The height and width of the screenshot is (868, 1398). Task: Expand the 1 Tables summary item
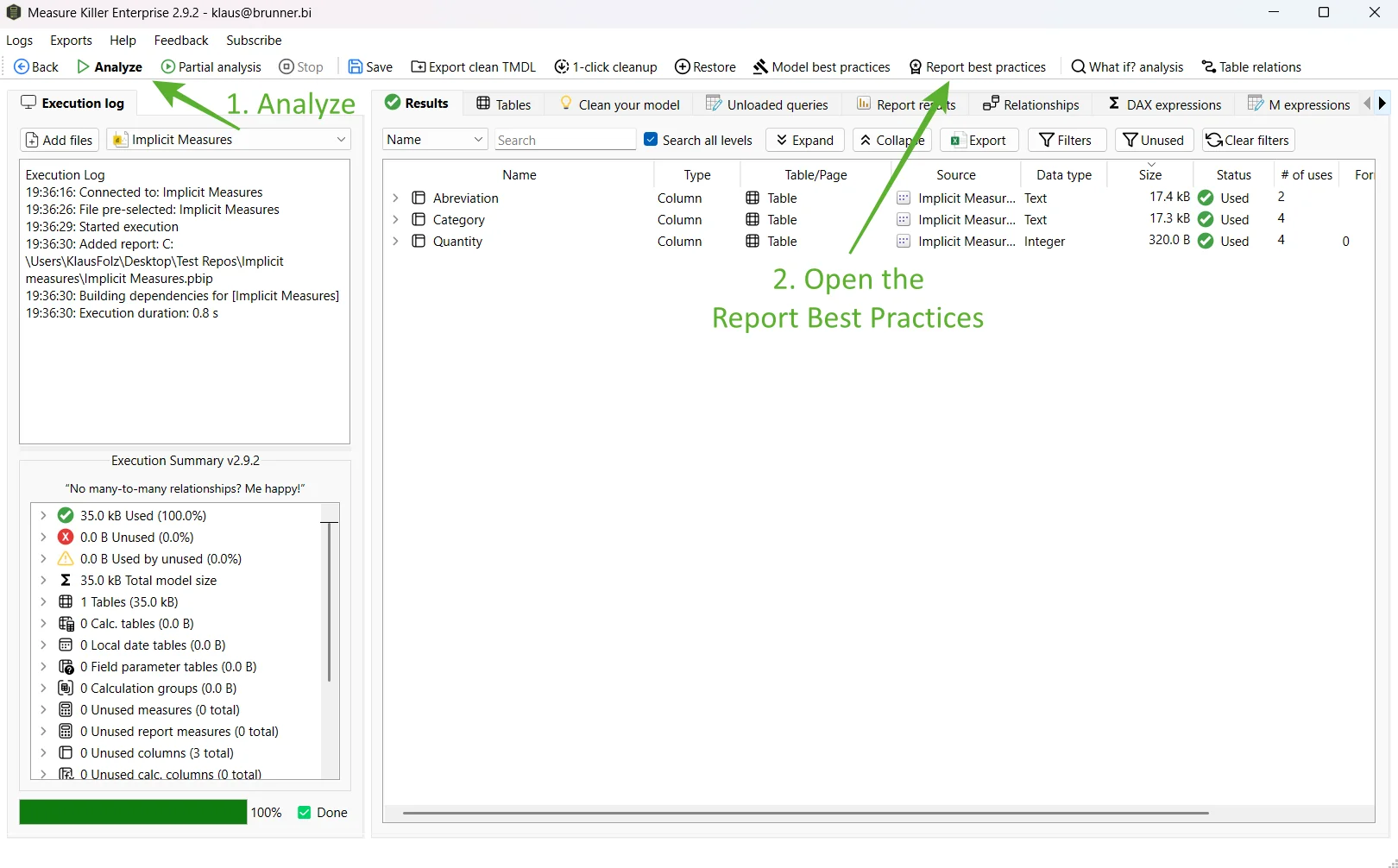coord(43,601)
